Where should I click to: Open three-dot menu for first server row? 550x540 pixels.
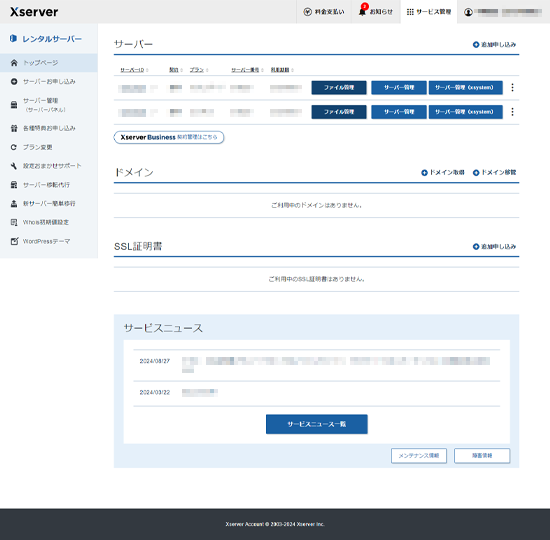(512, 87)
